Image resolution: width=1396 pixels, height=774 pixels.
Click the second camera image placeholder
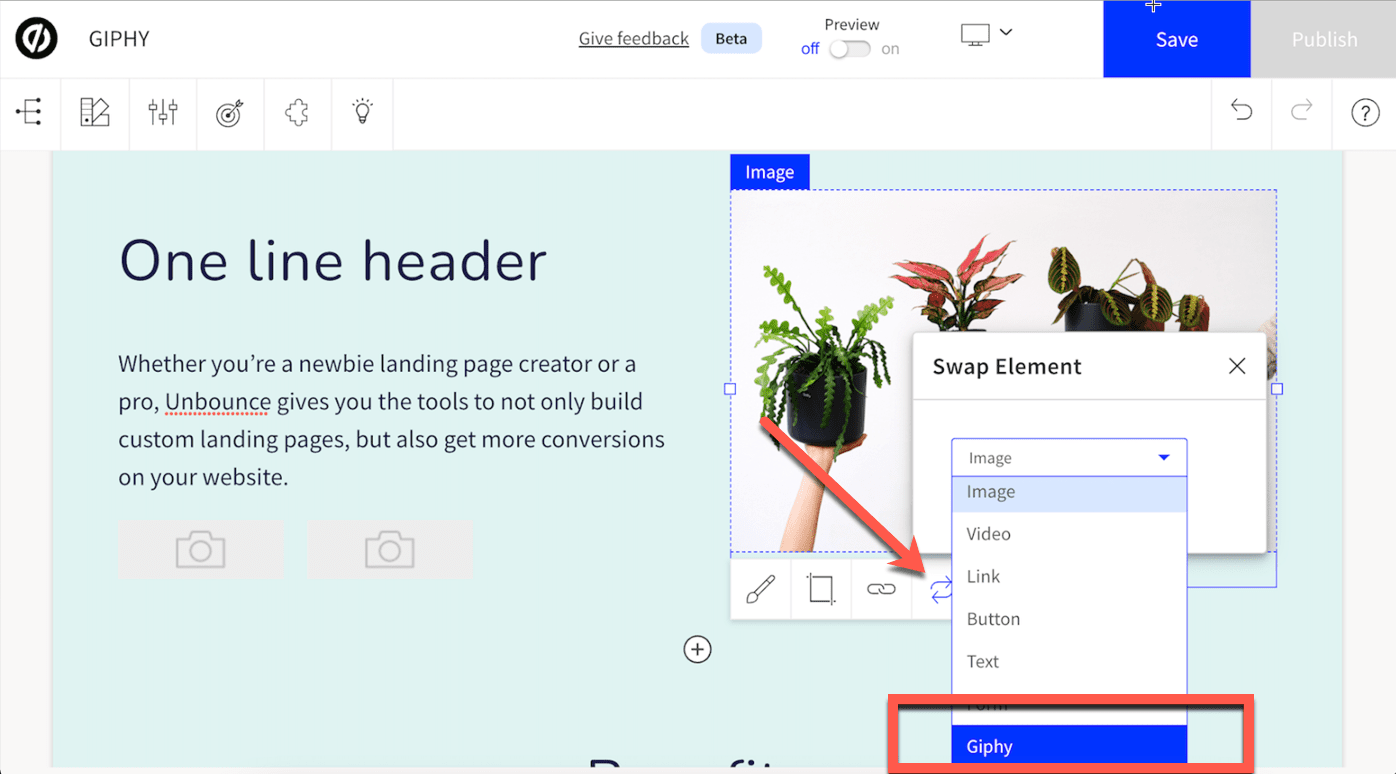(390, 550)
